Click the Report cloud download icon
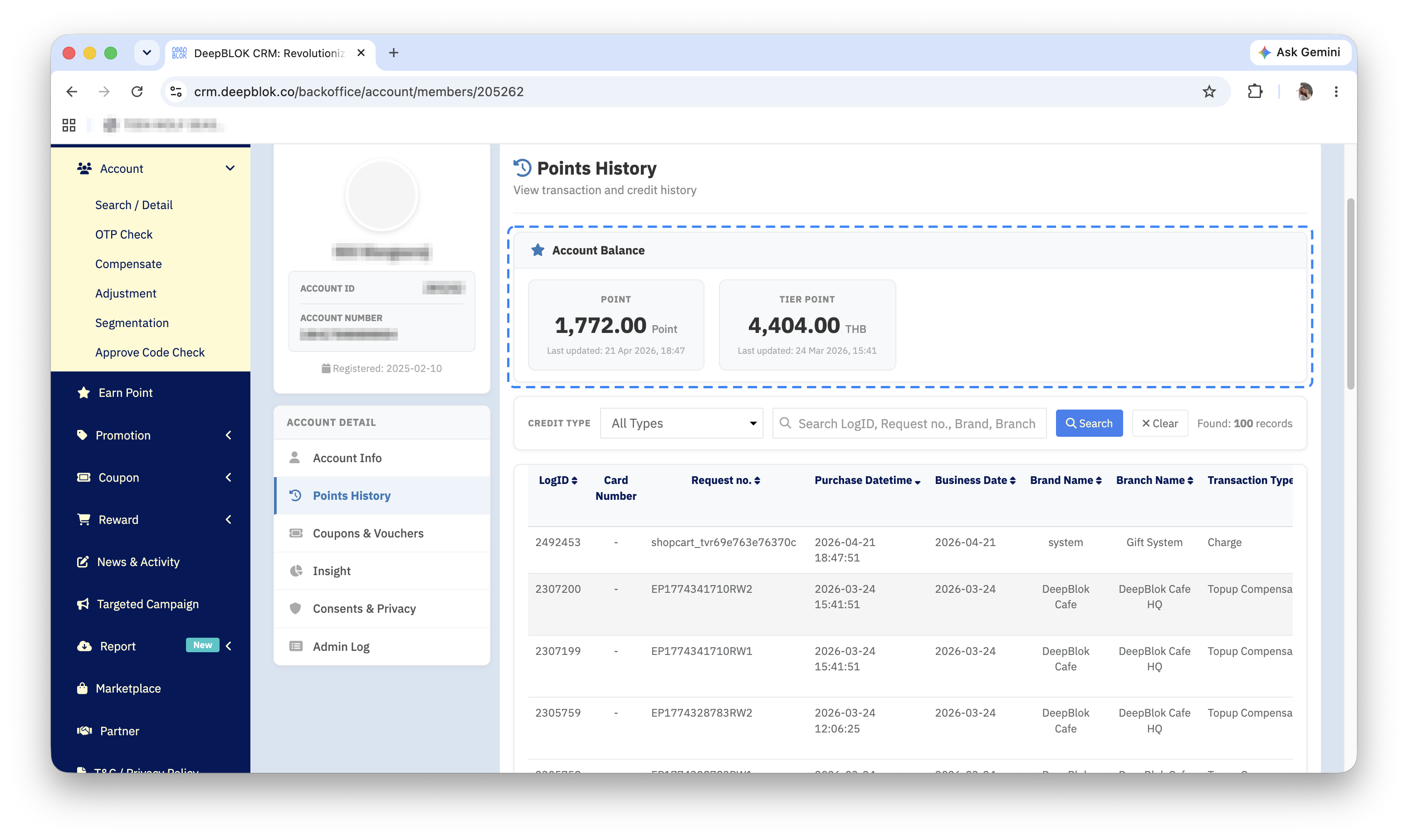The image size is (1408, 840). click(84, 646)
